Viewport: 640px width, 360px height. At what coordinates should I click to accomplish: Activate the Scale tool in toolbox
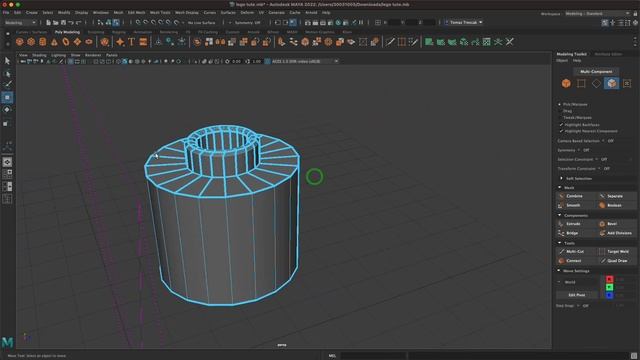tap(7, 123)
